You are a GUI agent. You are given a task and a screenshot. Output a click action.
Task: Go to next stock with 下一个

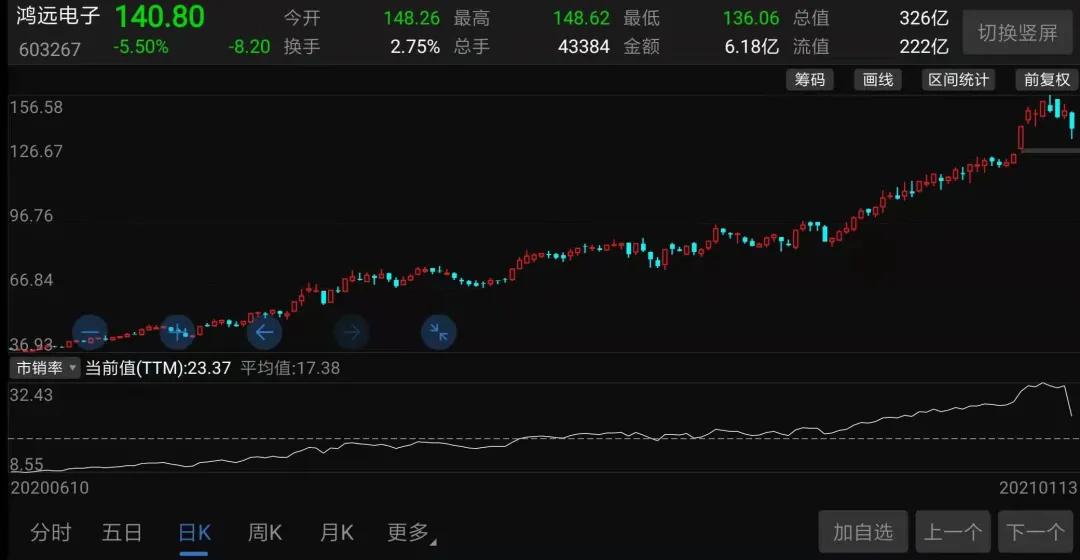tap(1035, 532)
